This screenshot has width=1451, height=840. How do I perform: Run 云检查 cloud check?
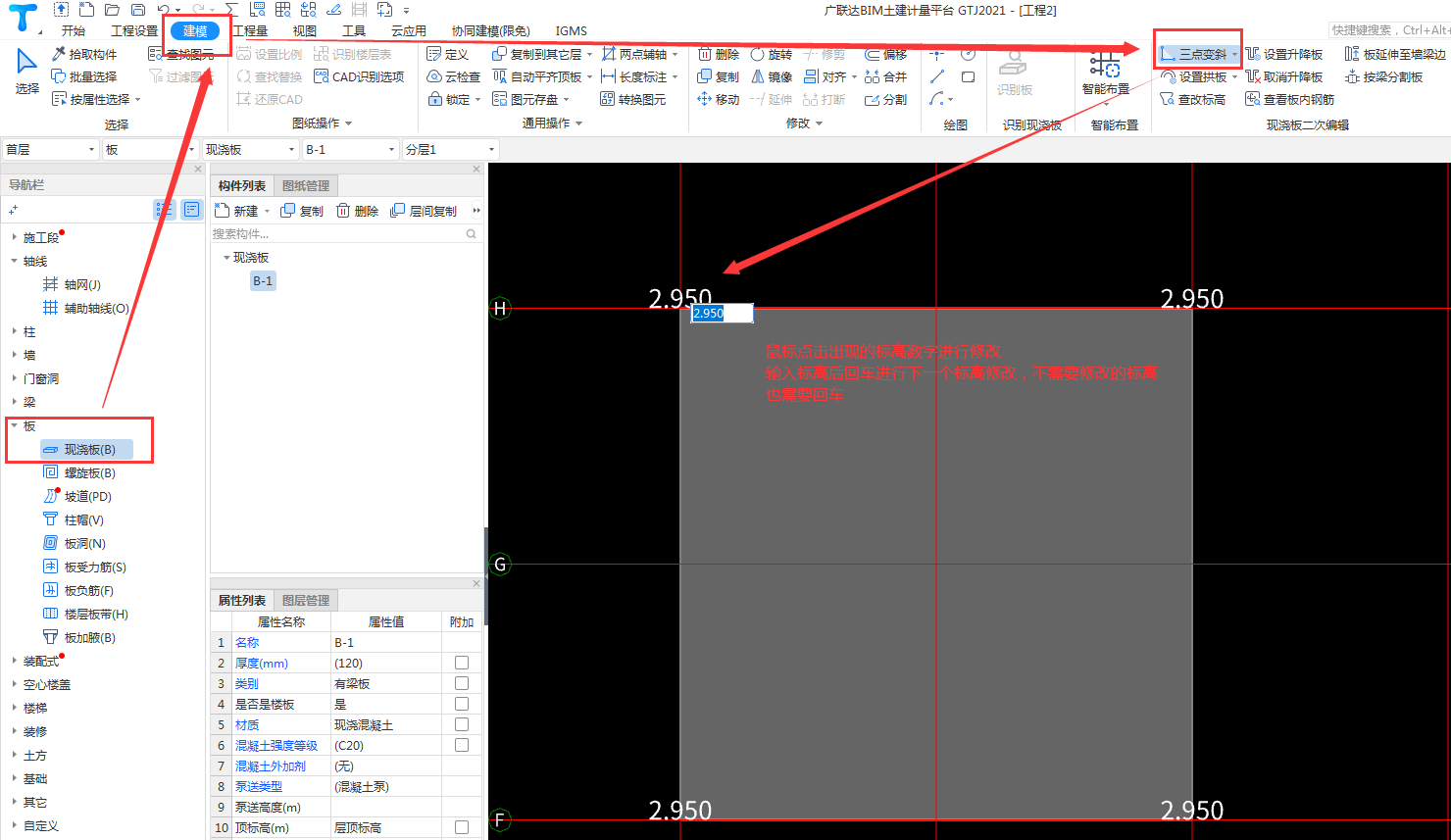453,76
